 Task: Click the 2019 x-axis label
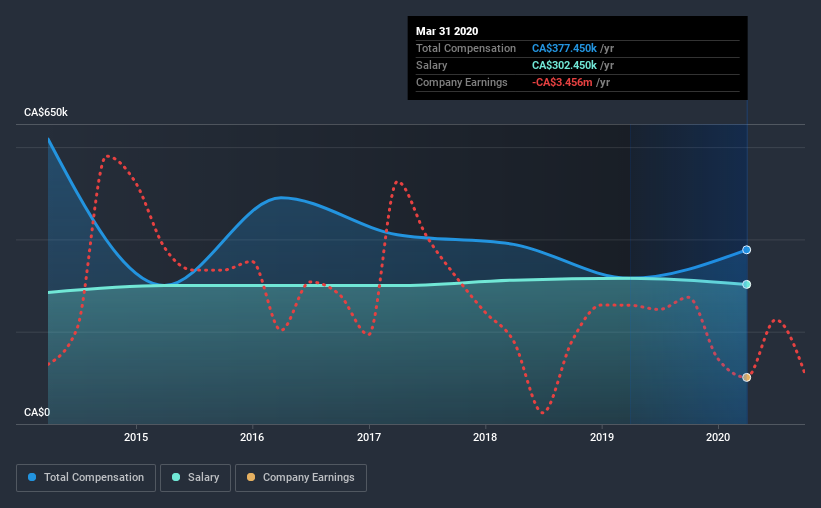(602, 437)
